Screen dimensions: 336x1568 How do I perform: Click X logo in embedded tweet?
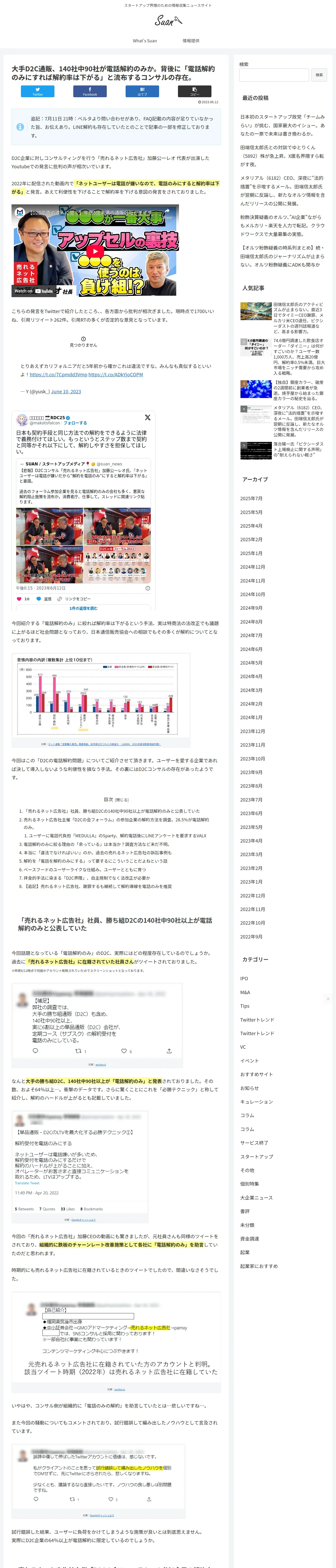click(148, 418)
